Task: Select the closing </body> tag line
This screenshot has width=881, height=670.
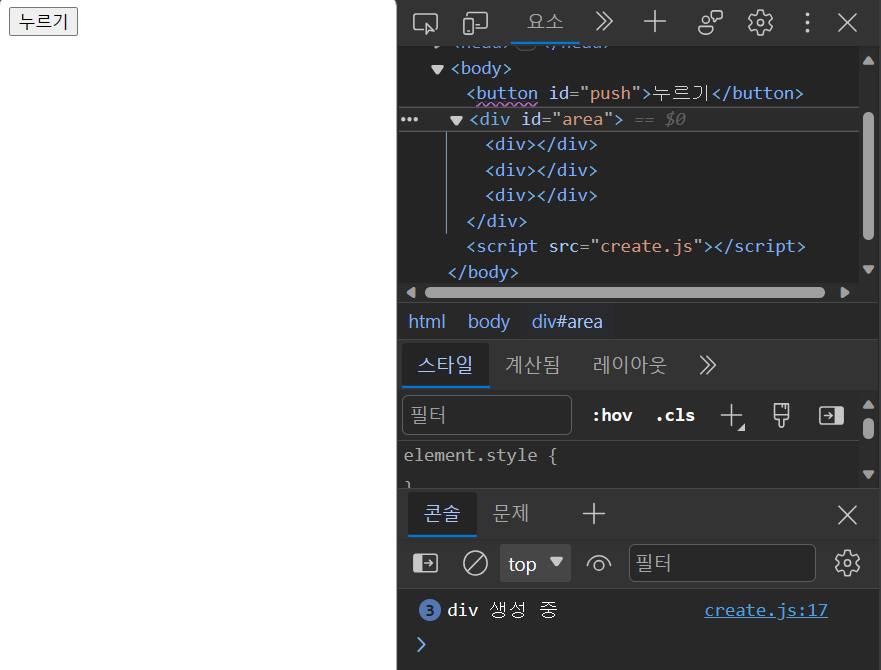Action: point(483,272)
